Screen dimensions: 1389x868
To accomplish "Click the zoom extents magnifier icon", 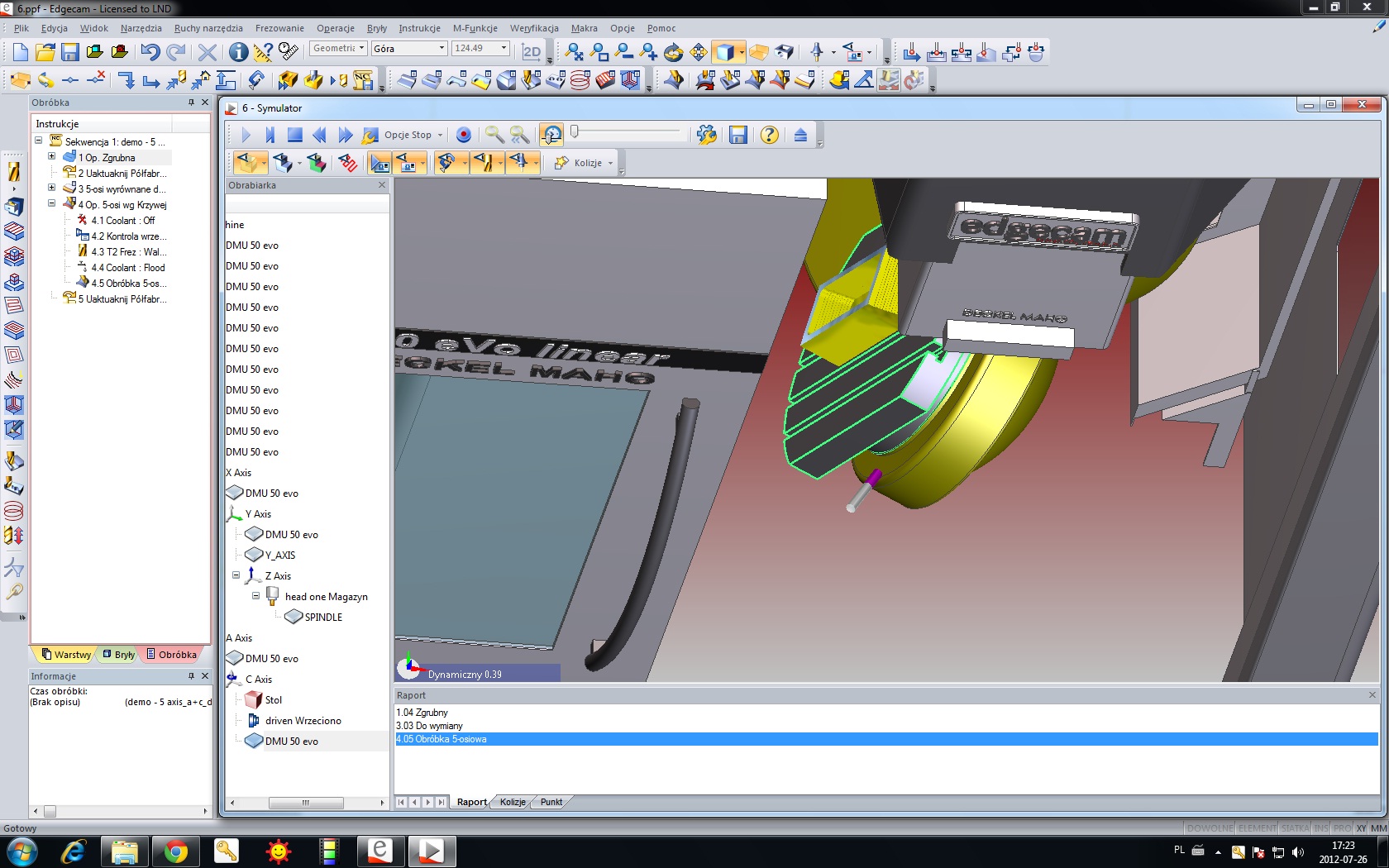I will point(574,52).
